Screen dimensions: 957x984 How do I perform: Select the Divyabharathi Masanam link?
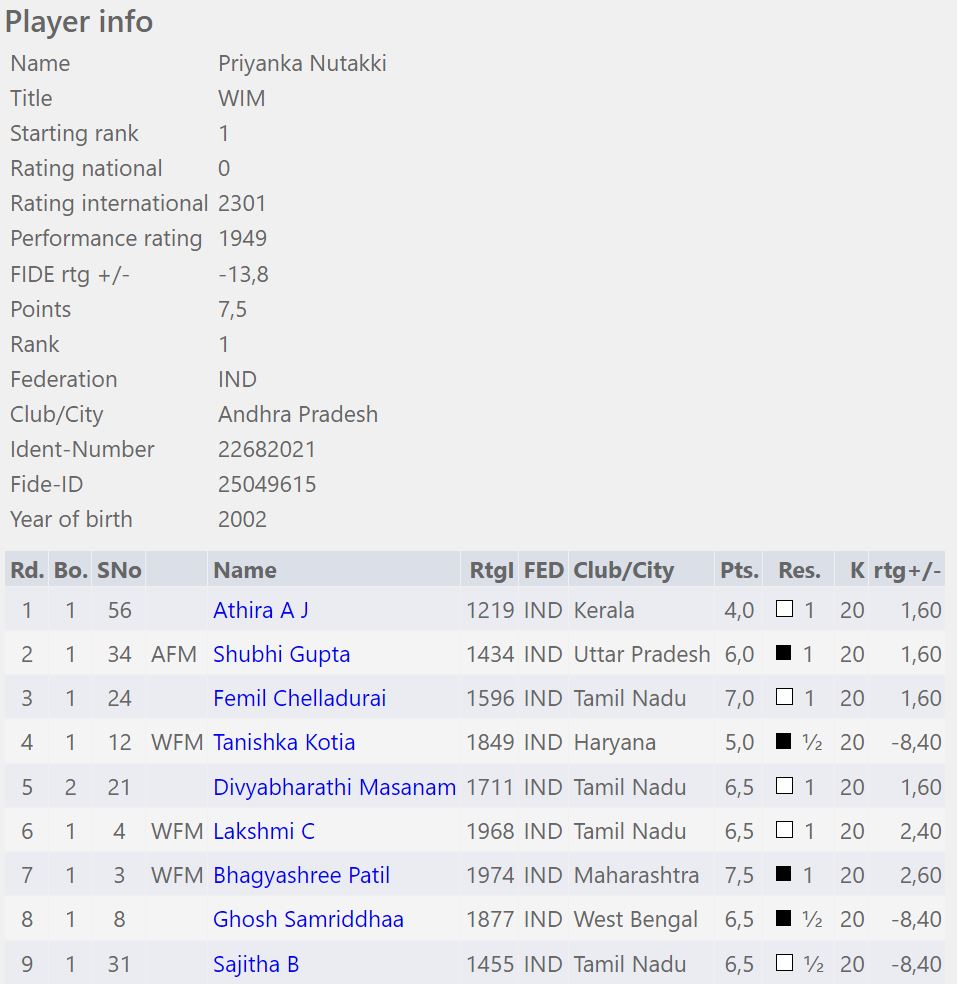point(334,787)
